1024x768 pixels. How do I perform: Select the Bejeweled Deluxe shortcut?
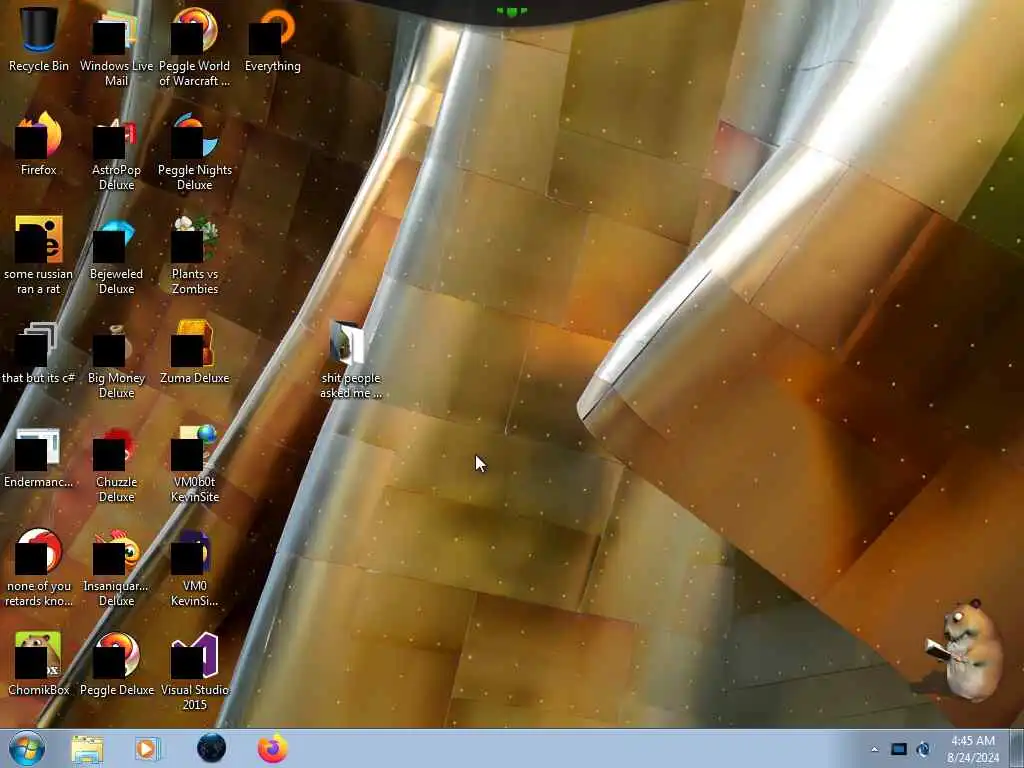tap(116, 255)
